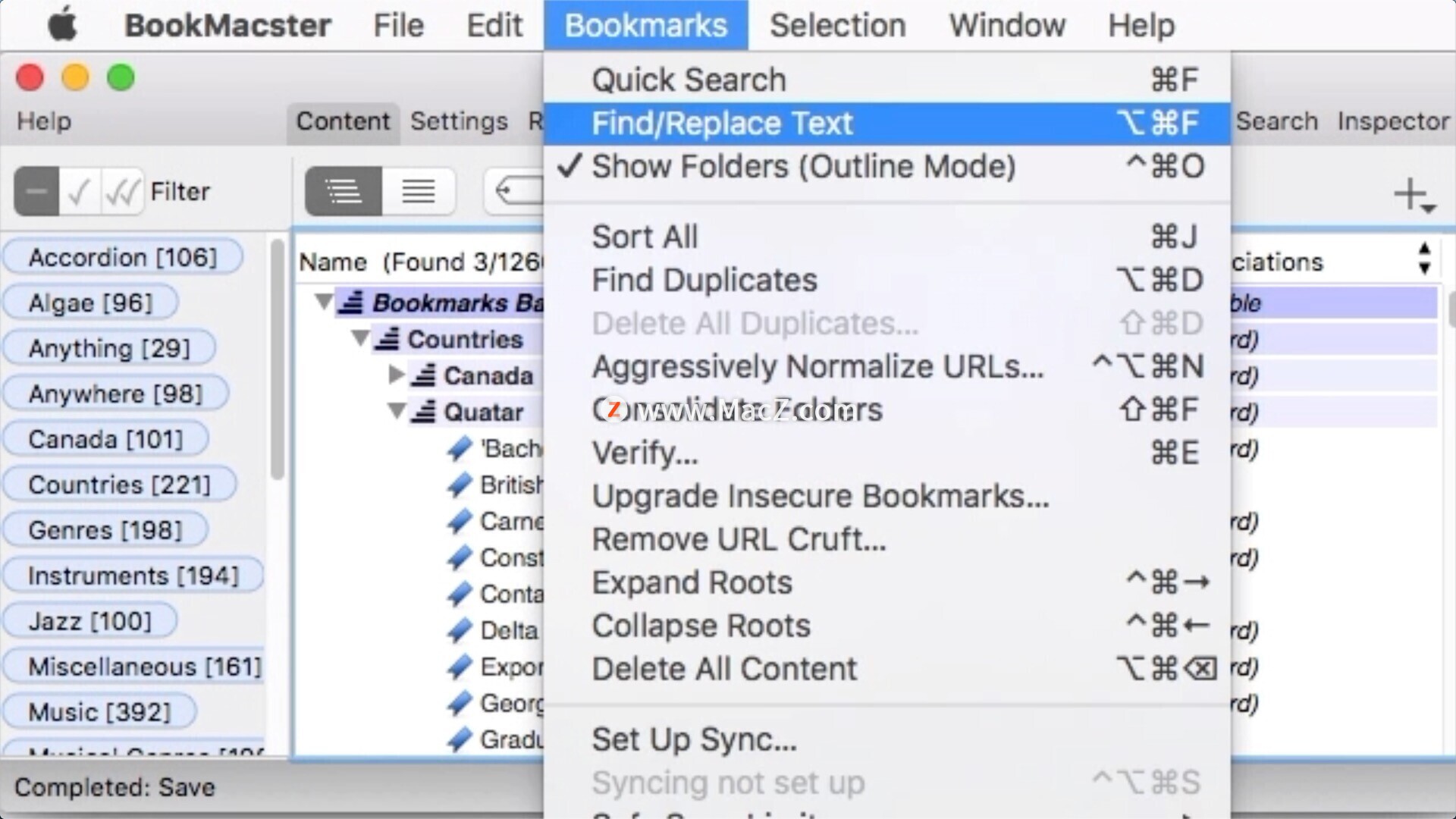Click the tag-shaped toolbar button

pyautogui.click(x=516, y=192)
